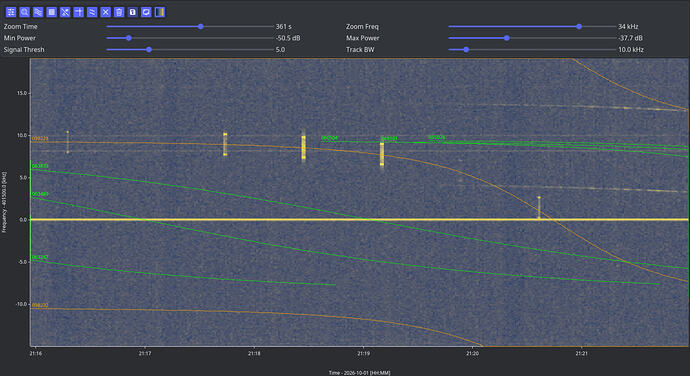Click the 15.0 frequency axis tick
This screenshot has width=690, height=376.
22,93
